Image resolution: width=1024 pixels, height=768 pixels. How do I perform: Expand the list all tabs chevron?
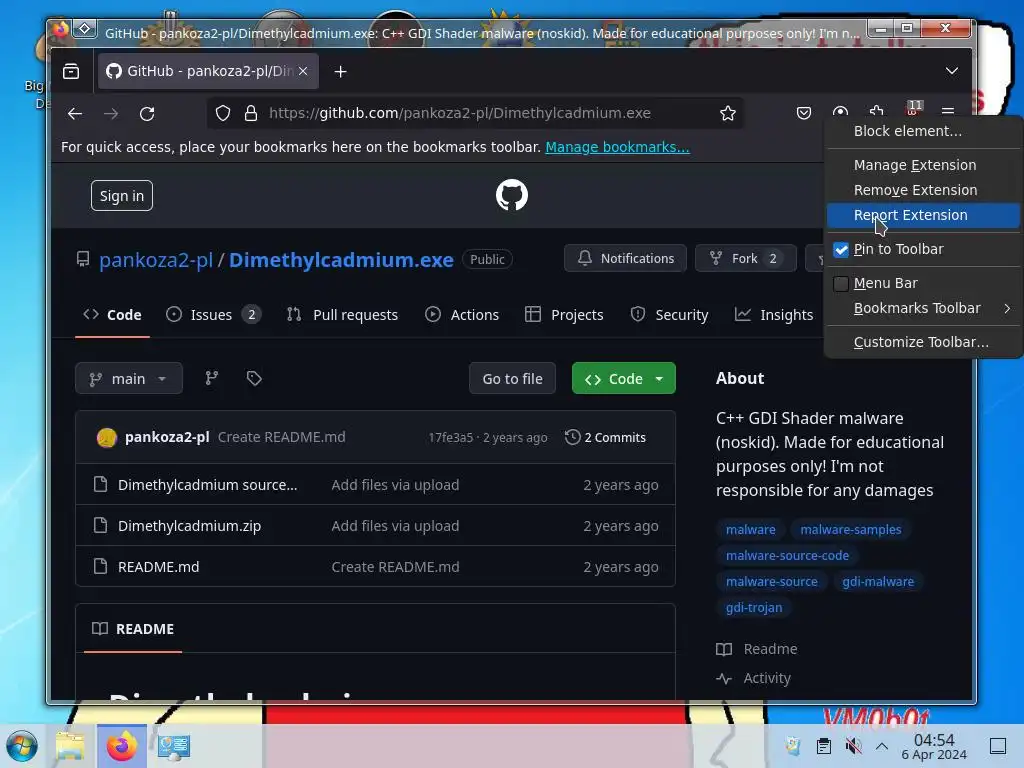[x=952, y=71]
